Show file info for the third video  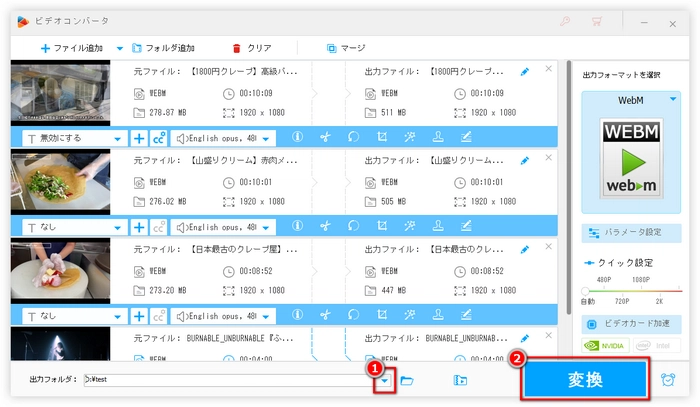(x=297, y=315)
